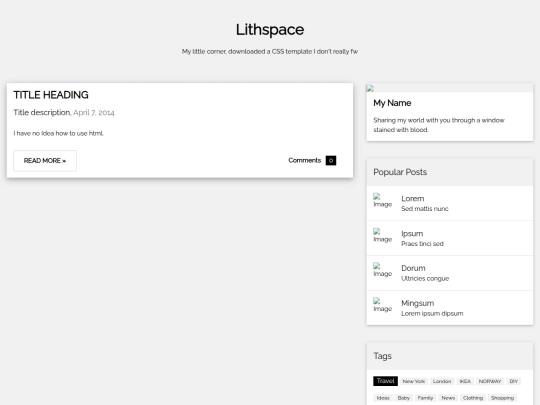Select the Ideas tag
The image size is (540, 405).
[x=383, y=398]
